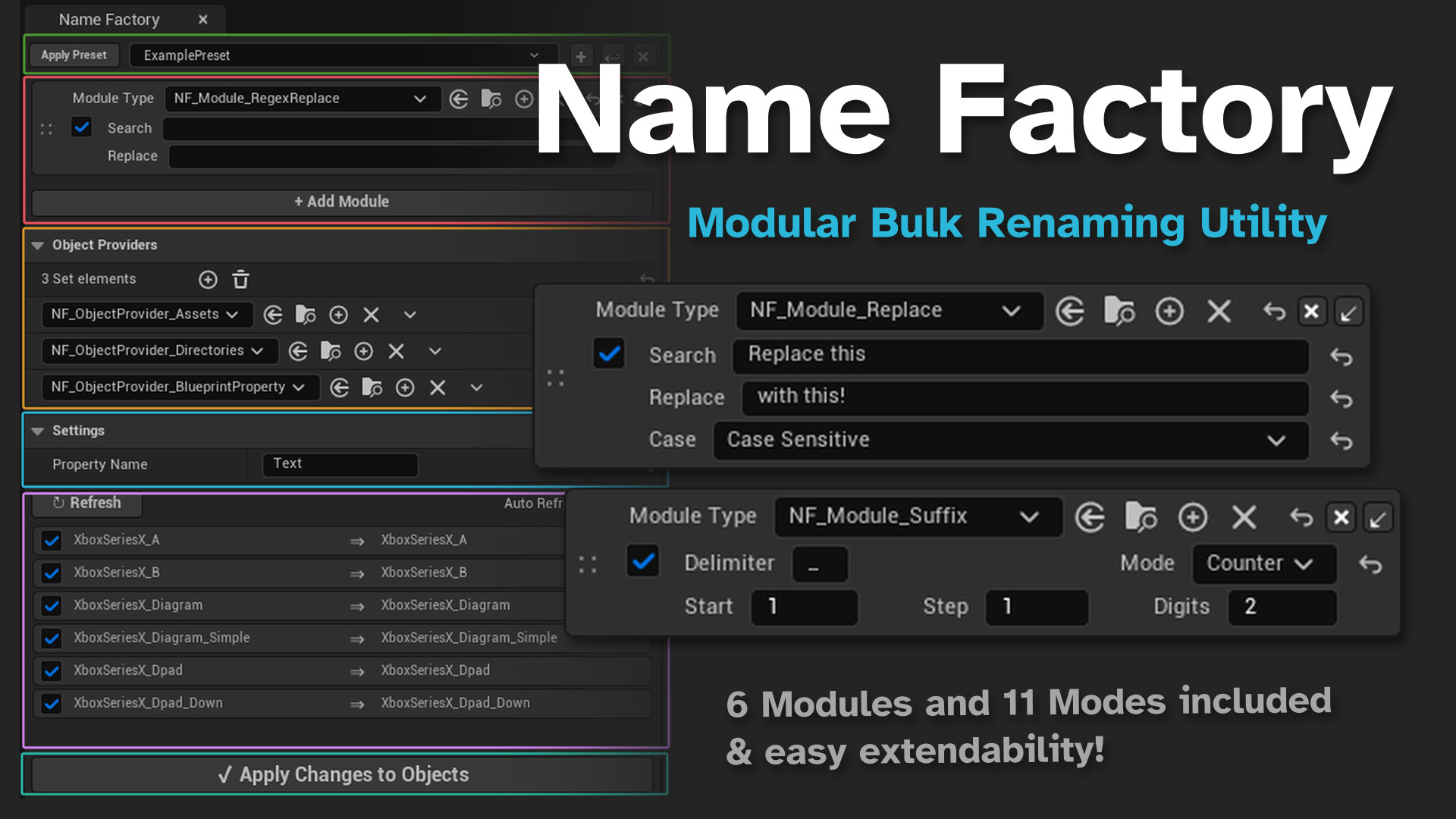
Task: Edit the 'Replace this' search field
Action: (1021, 355)
